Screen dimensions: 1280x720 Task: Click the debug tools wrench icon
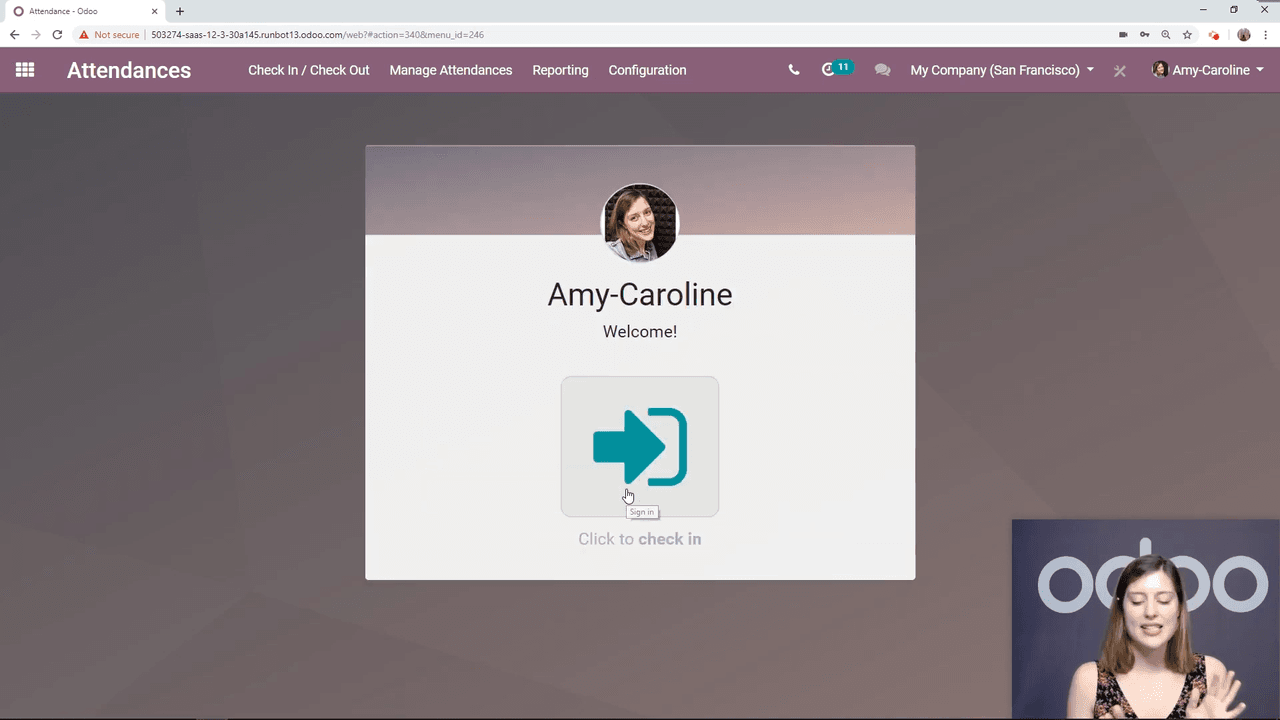[1120, 71]
